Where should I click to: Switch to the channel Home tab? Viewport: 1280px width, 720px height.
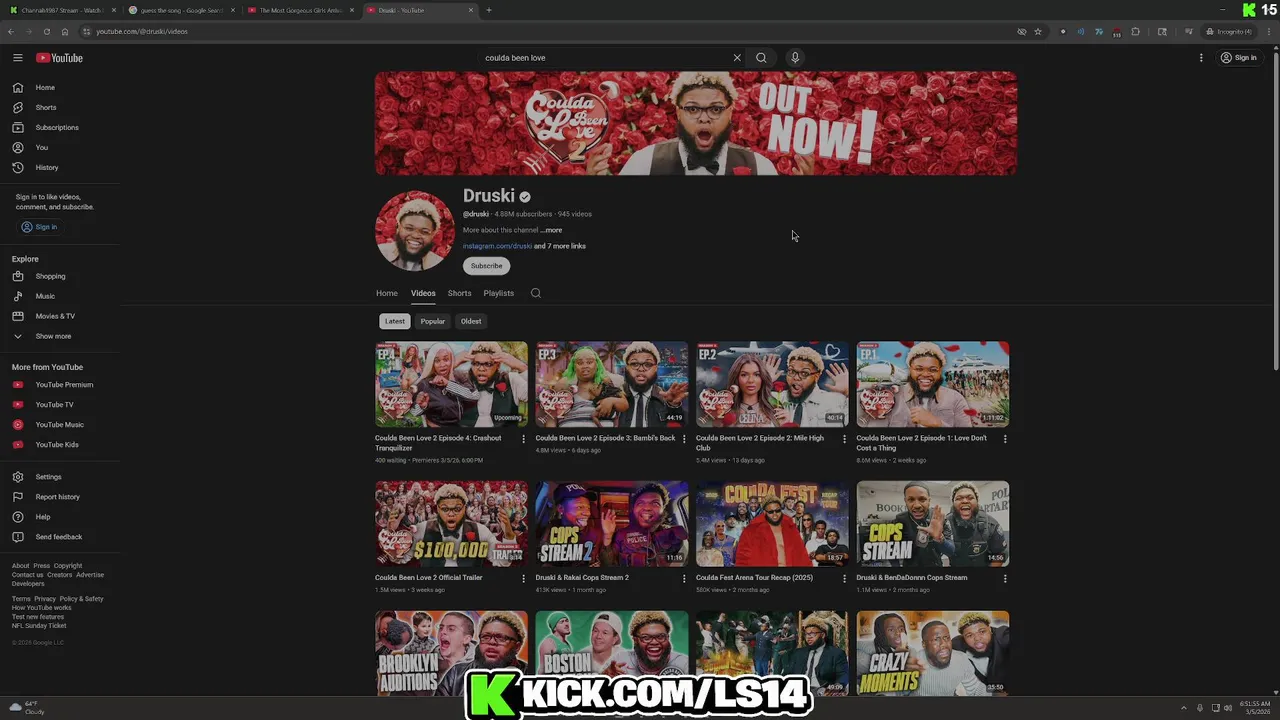(387, 293)
